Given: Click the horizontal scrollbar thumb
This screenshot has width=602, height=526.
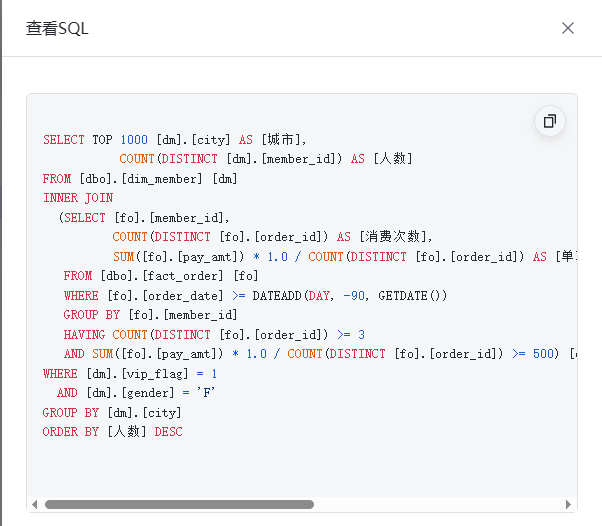Looking at the screenshot, I should coord(180,505).
